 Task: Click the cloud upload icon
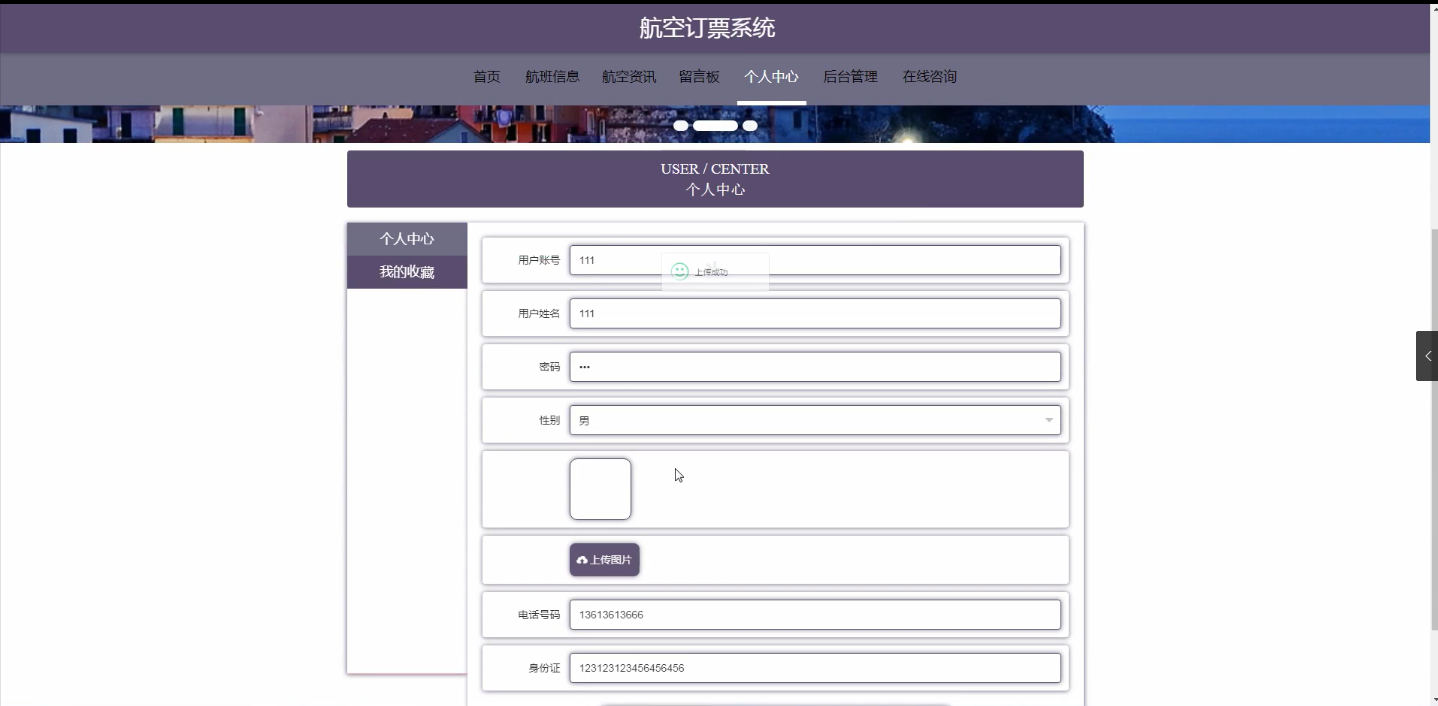[x=582, y=560]
